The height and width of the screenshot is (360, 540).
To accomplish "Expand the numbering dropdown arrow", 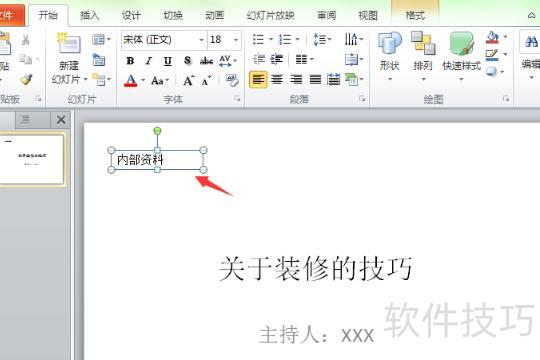I will point(297,39).
